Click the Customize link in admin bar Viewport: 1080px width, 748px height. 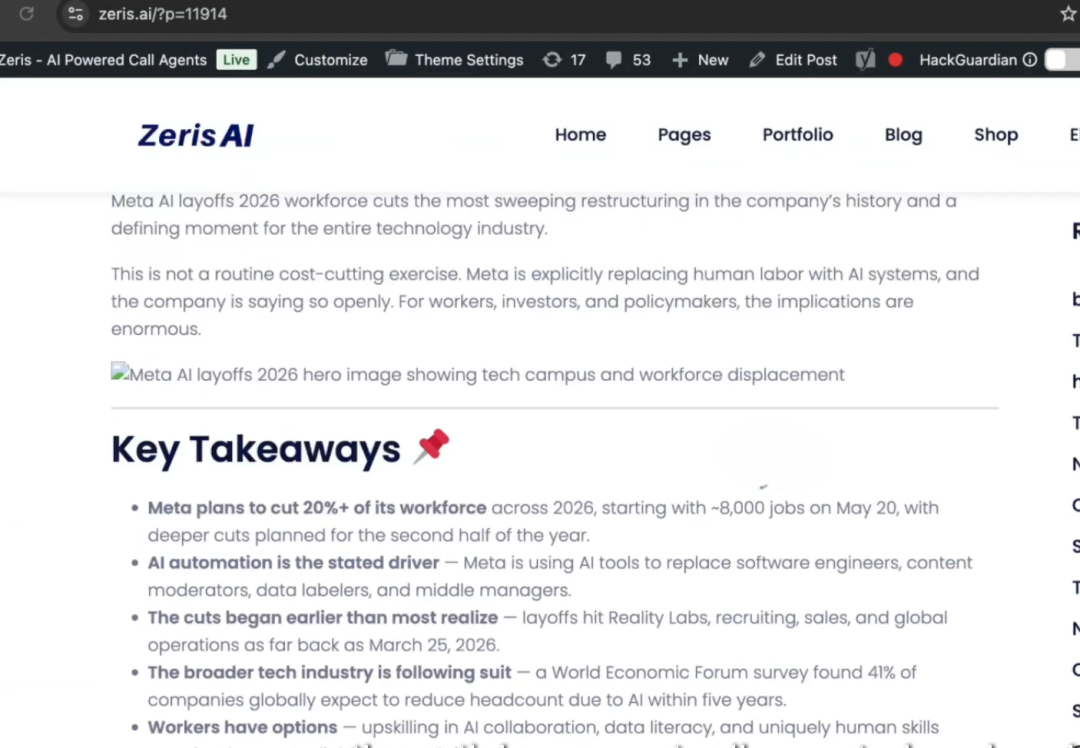331,60
